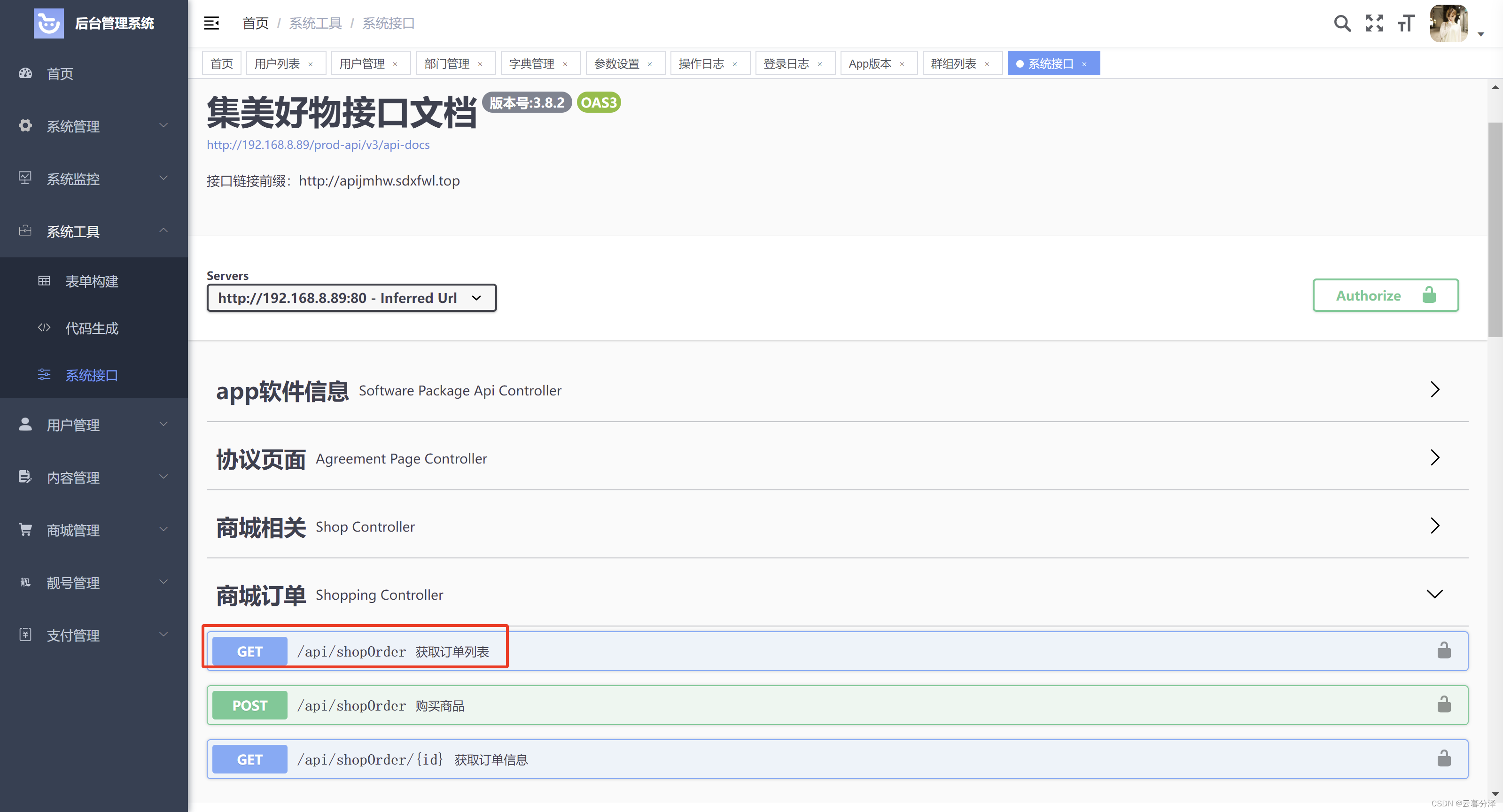
Task: Toggle fullscreen mode icon in header
Action: click(1374, 23)
